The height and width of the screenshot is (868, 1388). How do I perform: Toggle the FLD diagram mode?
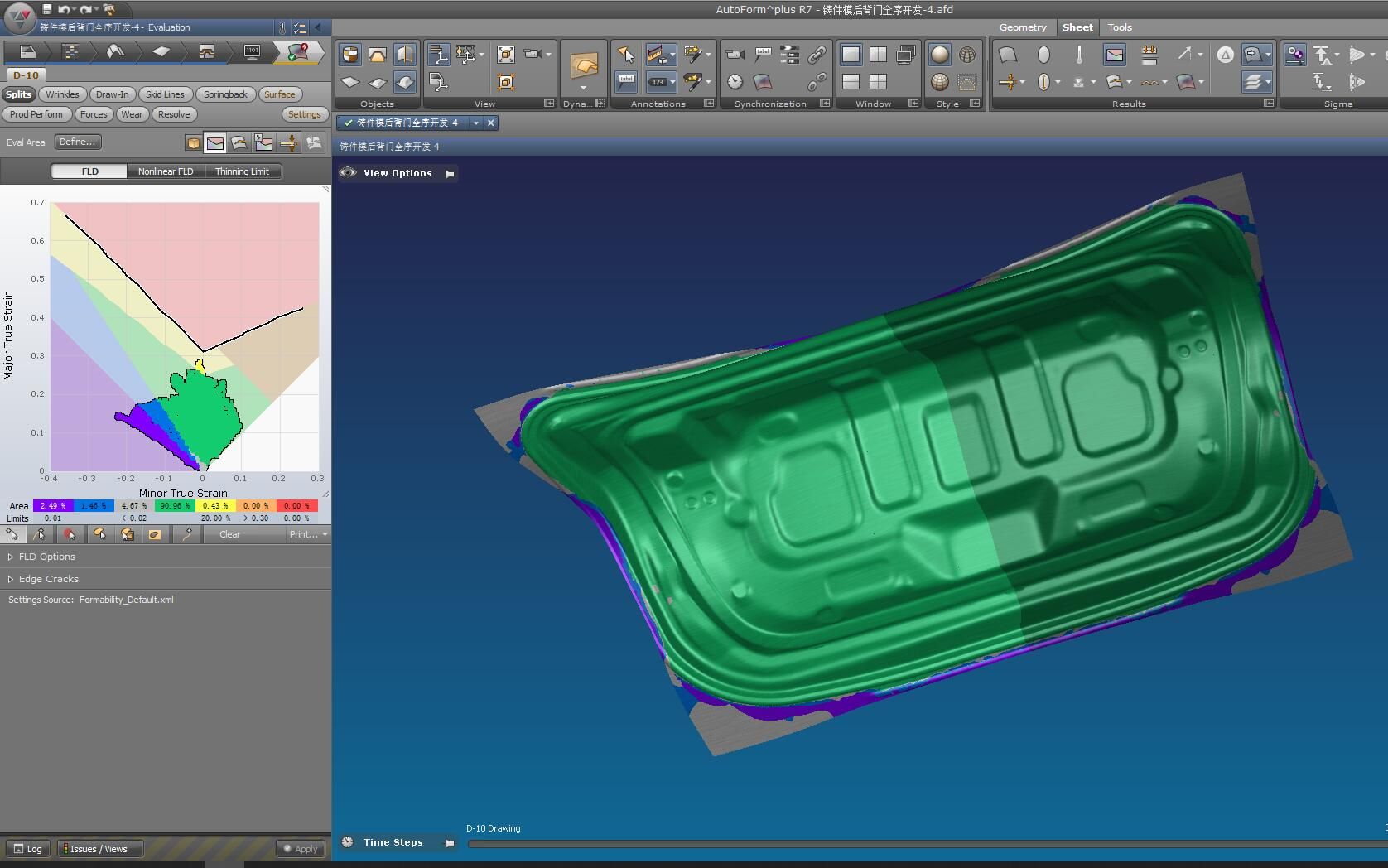tap(89, 171)
